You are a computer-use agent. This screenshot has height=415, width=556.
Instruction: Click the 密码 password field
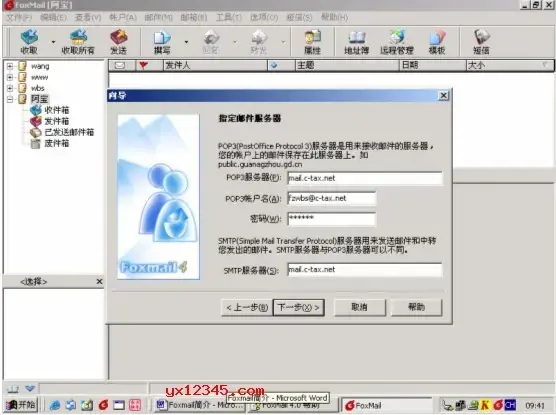(x=332, y=218)
